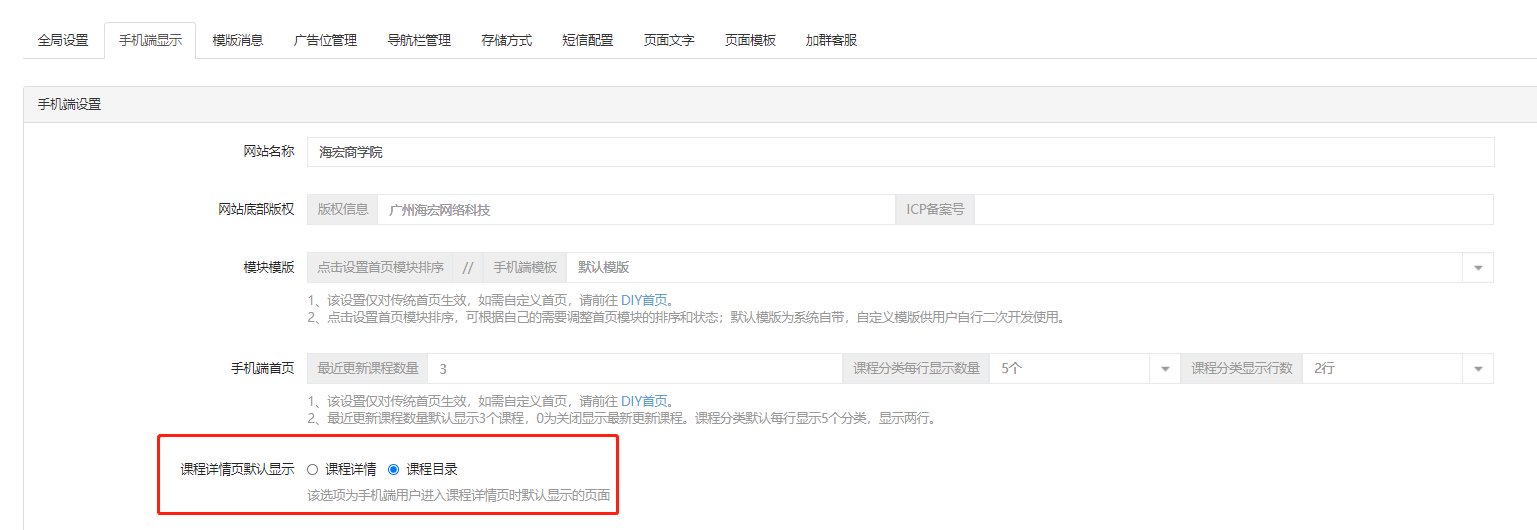The width and height of the screenshot is (1537, 530).
Task: Click the 模块模版 label
Action: tap(269, 267)
